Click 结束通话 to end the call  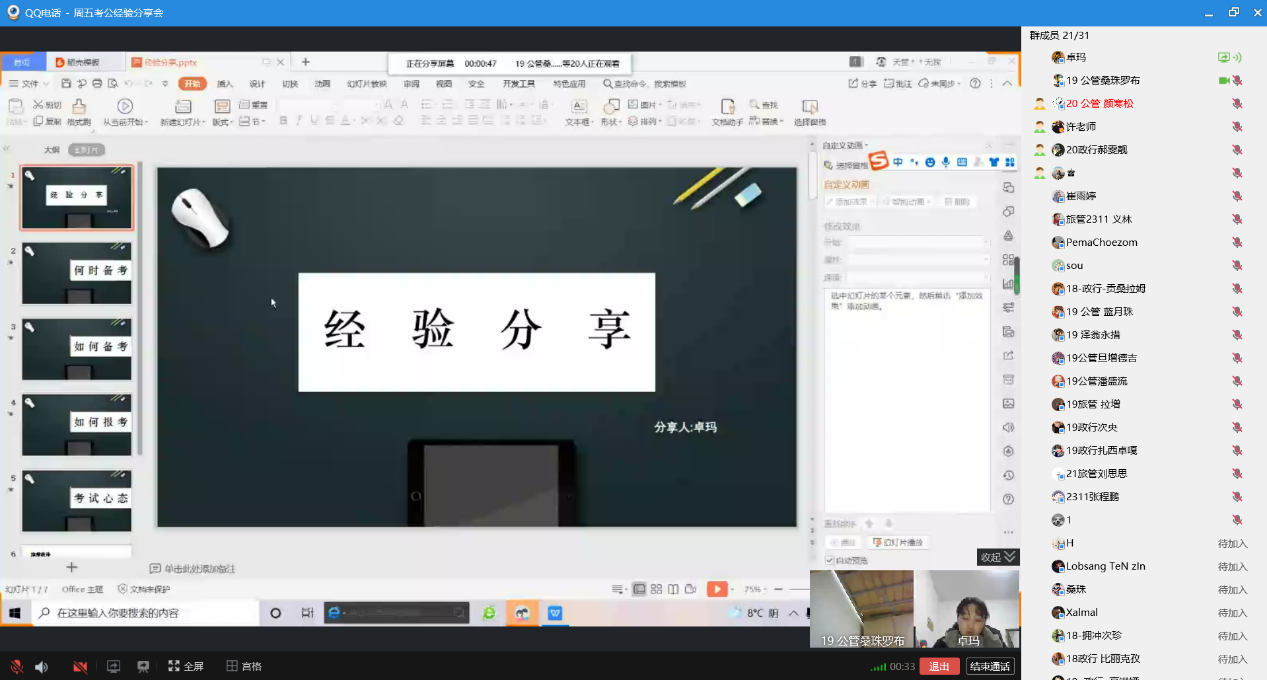(989, 666)
